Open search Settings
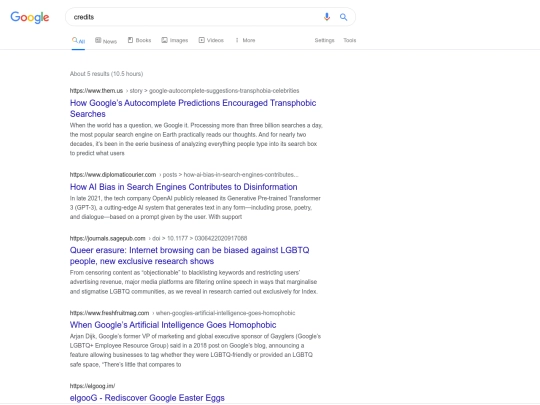The height and width of the screenshot is (405, 540). tap(324, 40)
